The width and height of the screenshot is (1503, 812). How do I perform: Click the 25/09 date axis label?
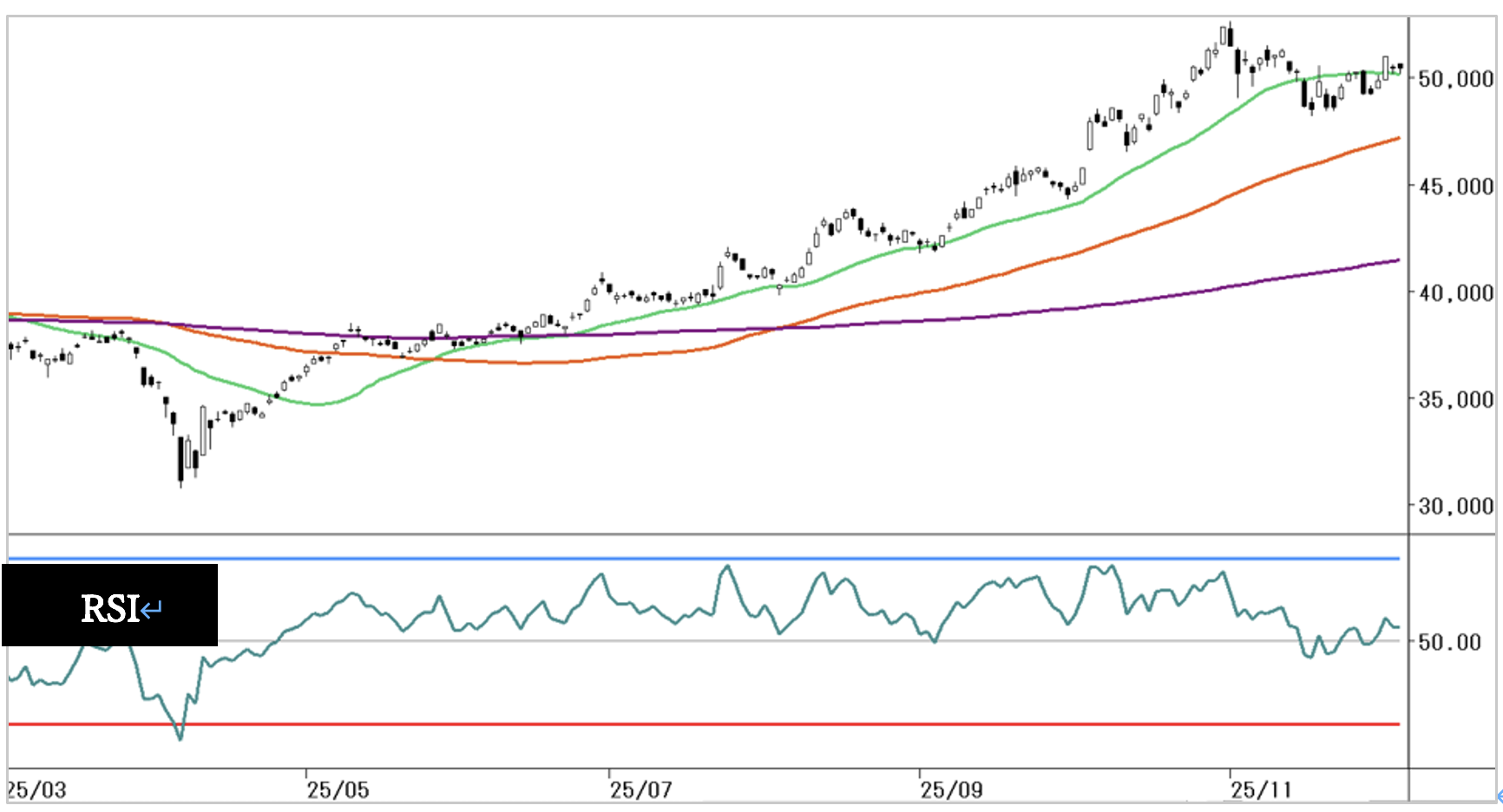pos(951,790)
